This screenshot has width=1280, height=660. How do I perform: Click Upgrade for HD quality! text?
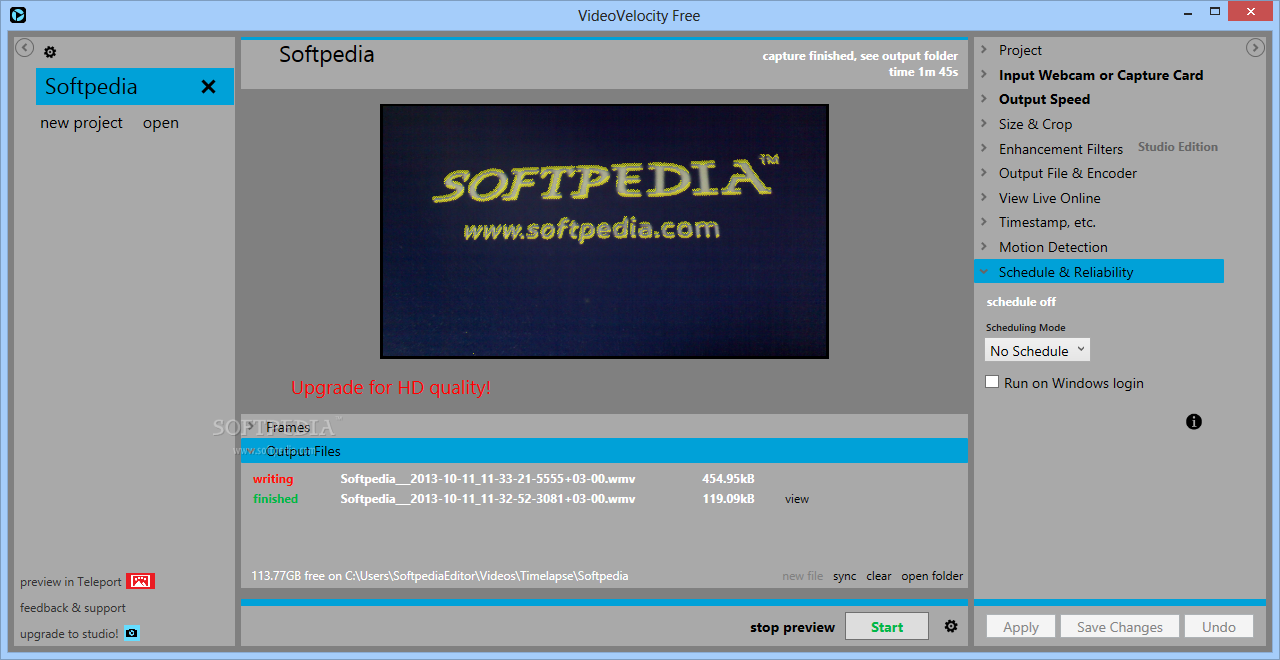pos(391,387)
